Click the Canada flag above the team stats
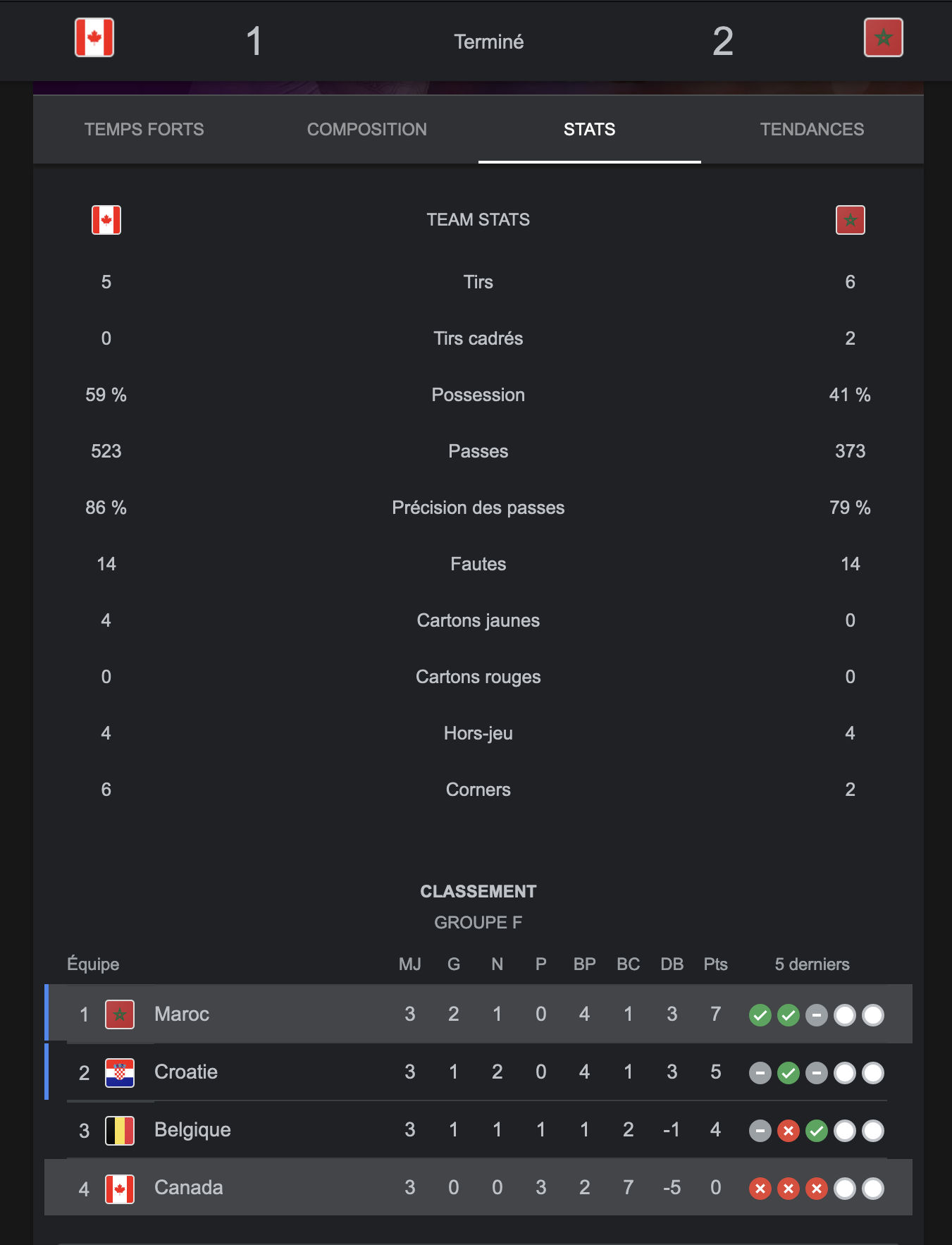The image size is (952, 1245). tap(106, 220)
